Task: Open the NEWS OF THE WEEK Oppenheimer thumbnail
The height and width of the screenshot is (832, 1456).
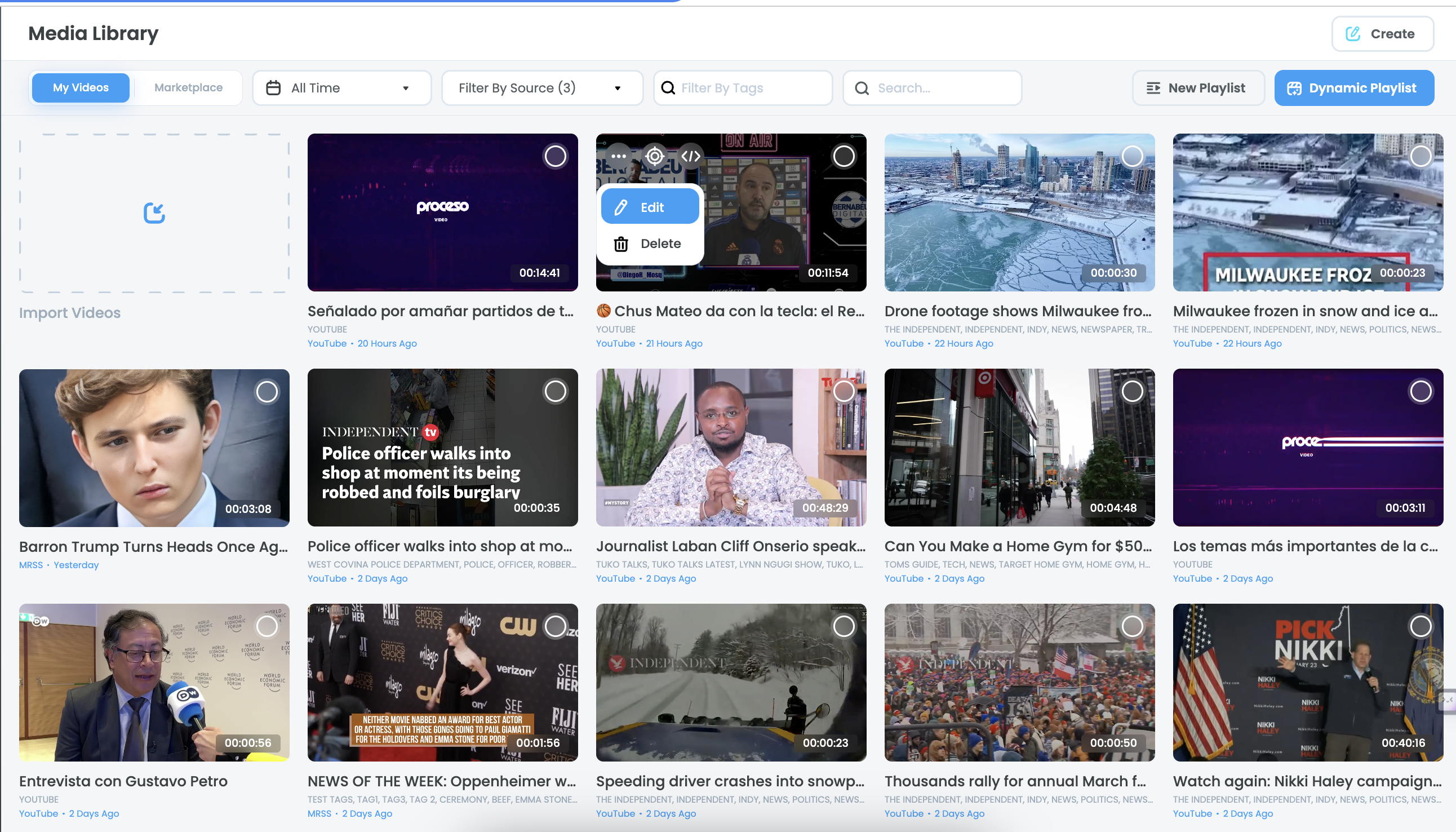Action: [443, 683]
